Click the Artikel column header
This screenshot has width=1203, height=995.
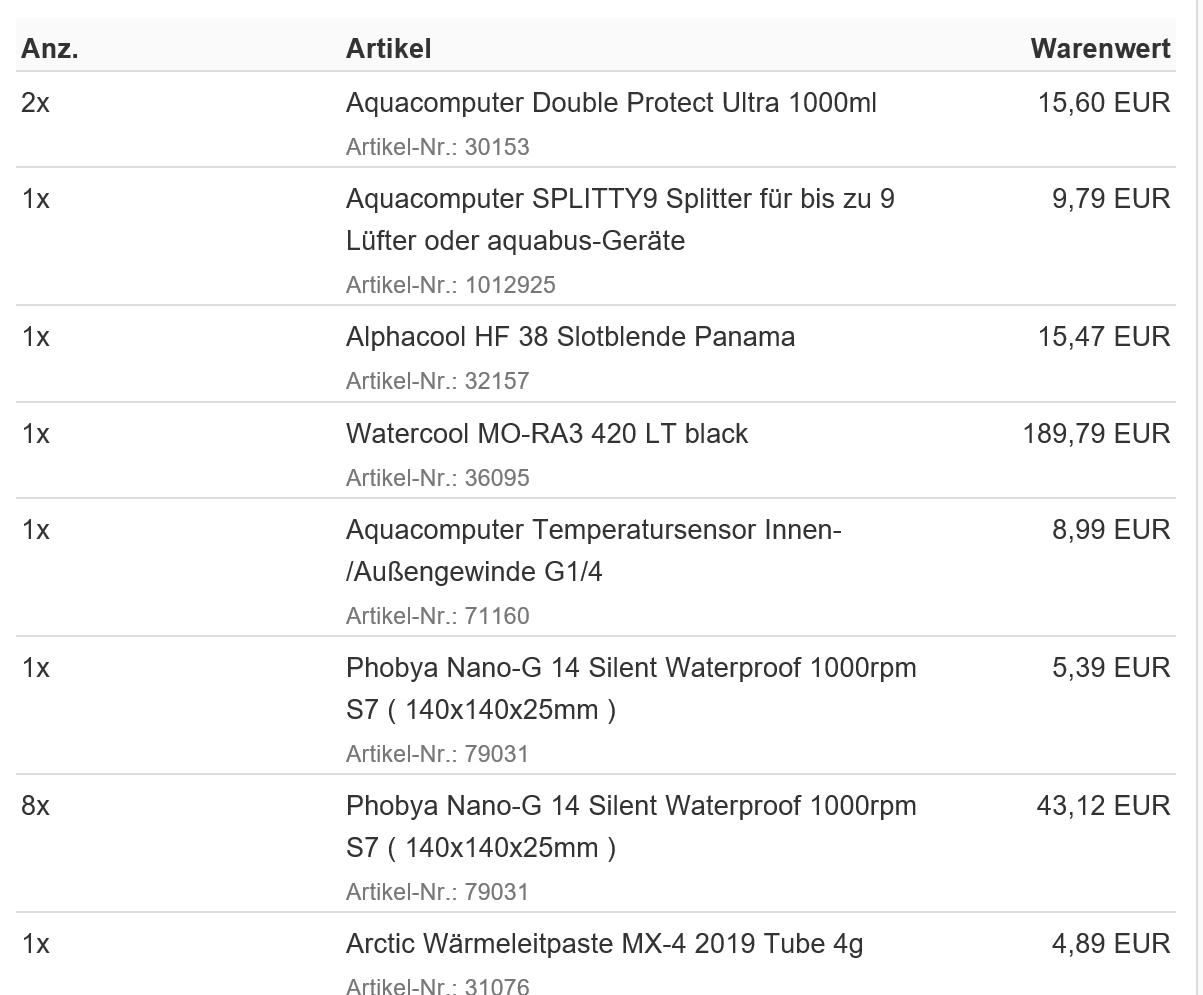point(388,49)
